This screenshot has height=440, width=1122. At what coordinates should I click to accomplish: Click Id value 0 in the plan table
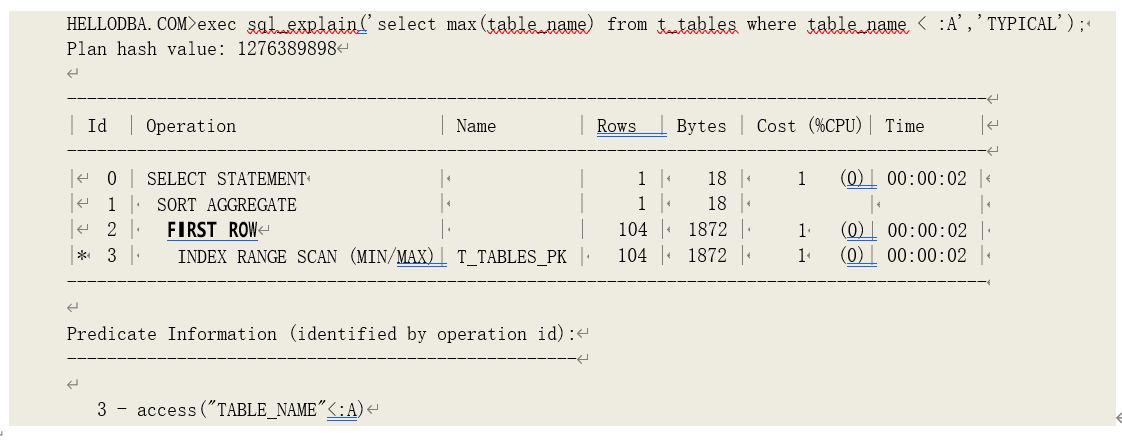coord(112,179)
